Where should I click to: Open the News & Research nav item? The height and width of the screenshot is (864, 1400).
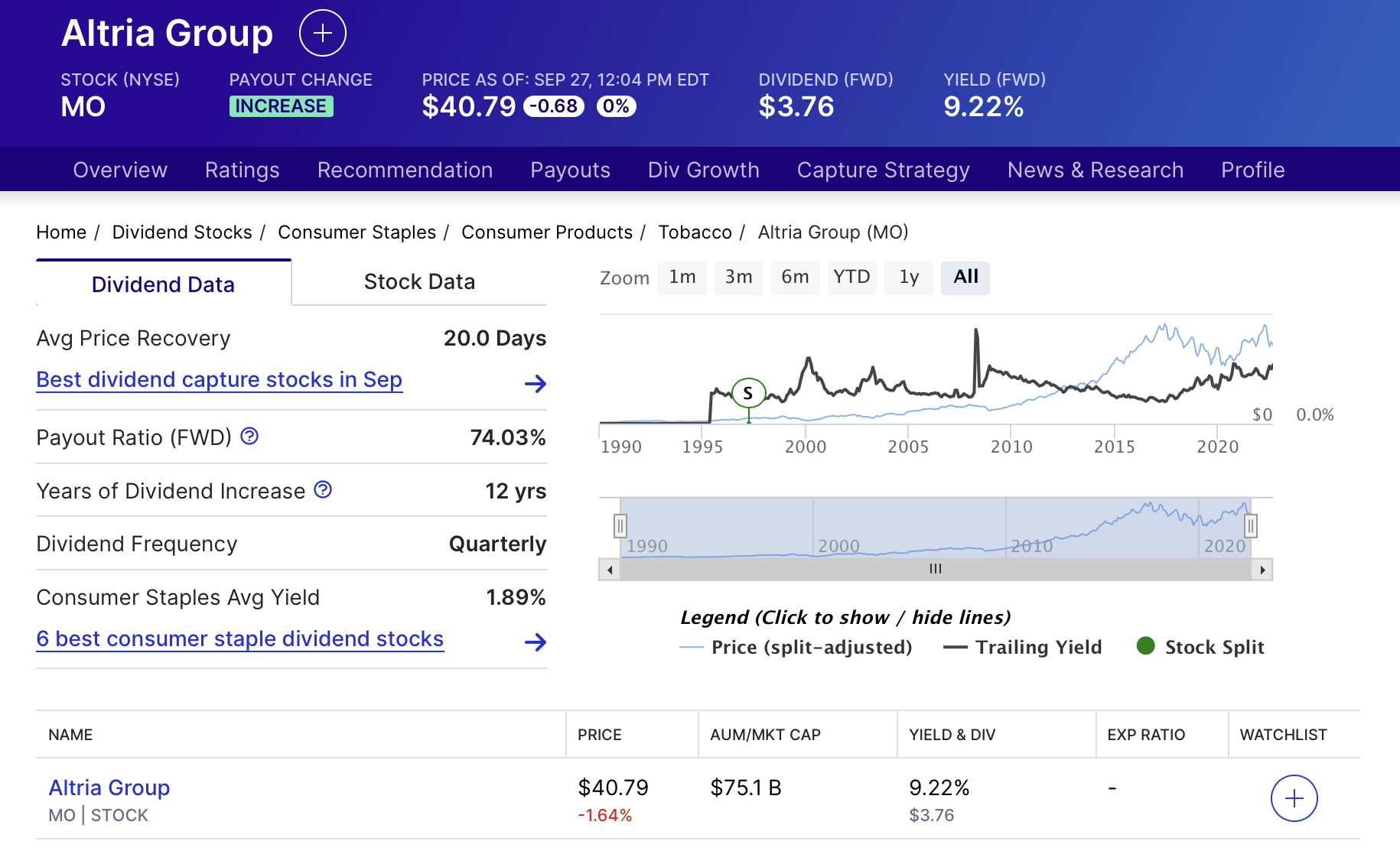1095,170
